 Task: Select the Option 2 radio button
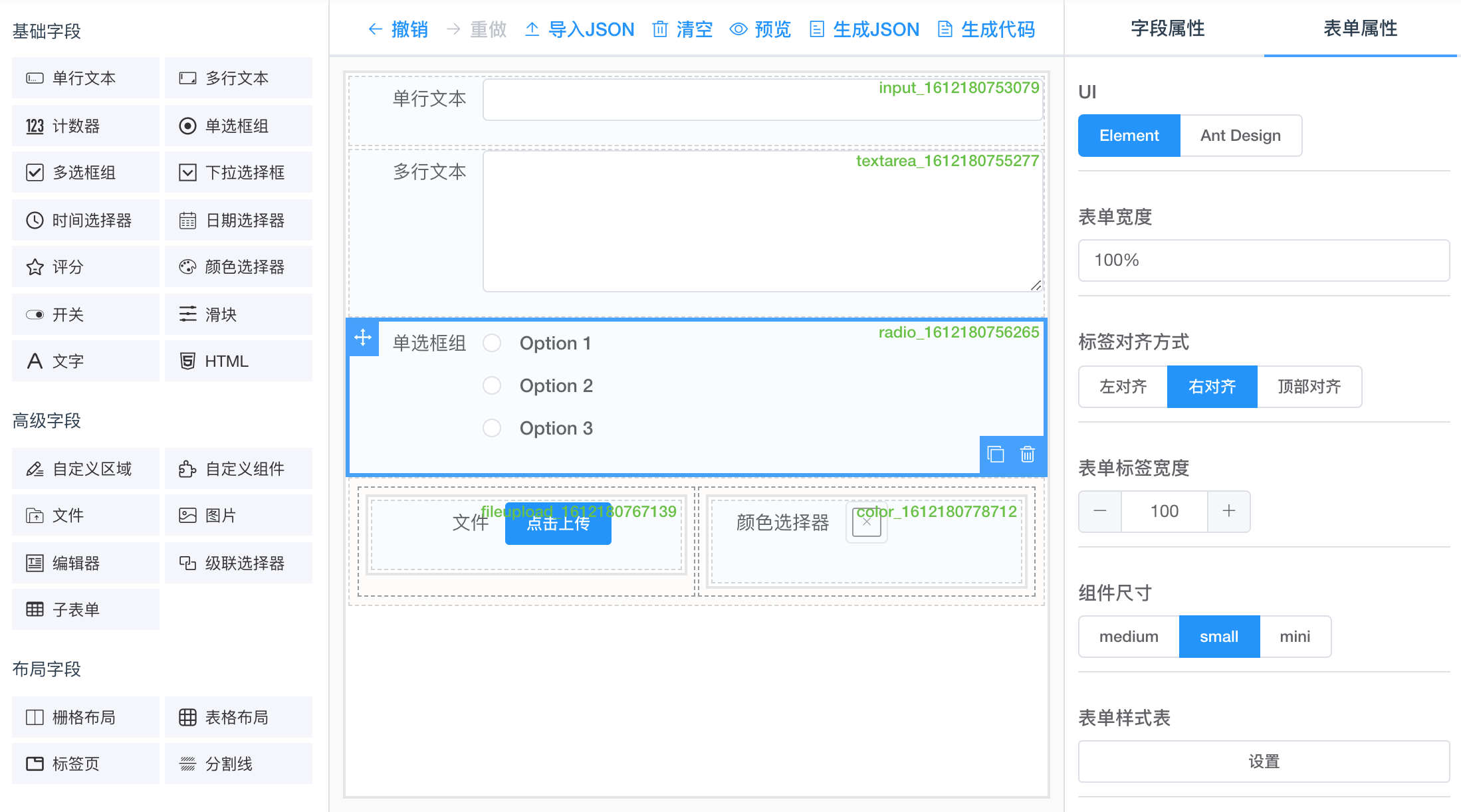click(492, 385)
